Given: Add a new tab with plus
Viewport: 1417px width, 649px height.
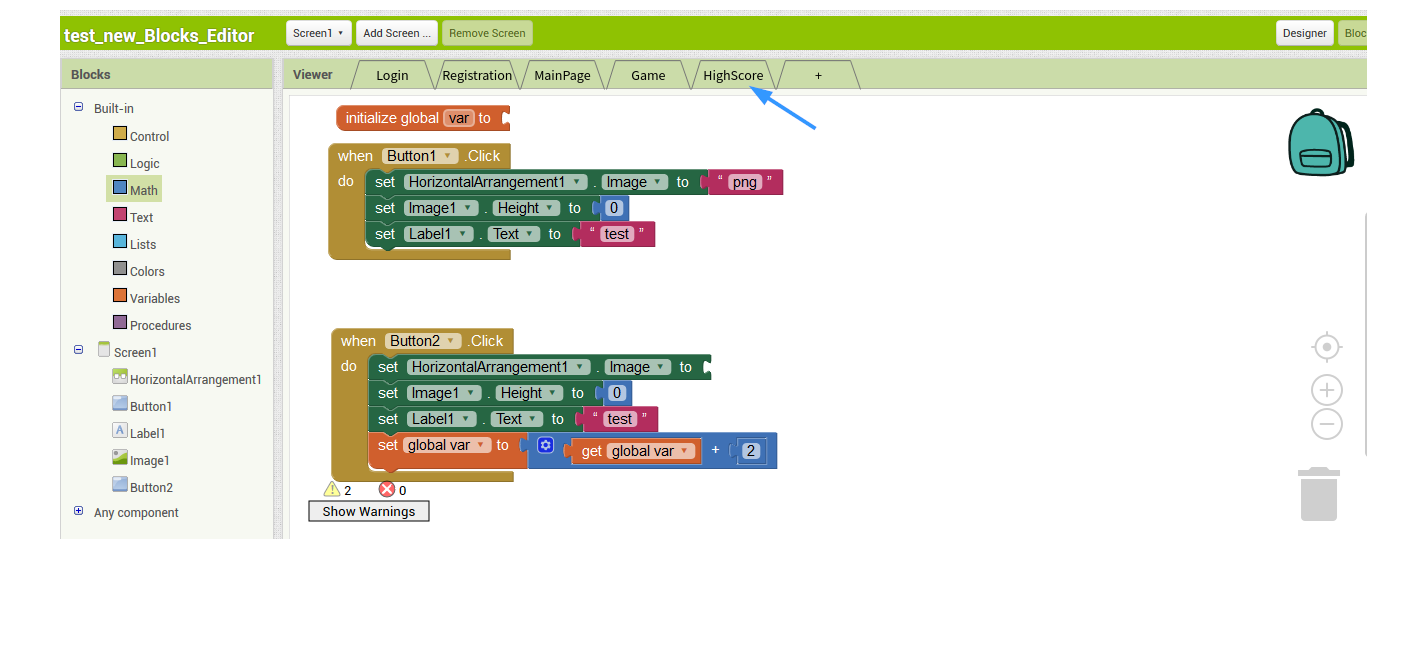Looking at the screenshot, I should 818,75.
